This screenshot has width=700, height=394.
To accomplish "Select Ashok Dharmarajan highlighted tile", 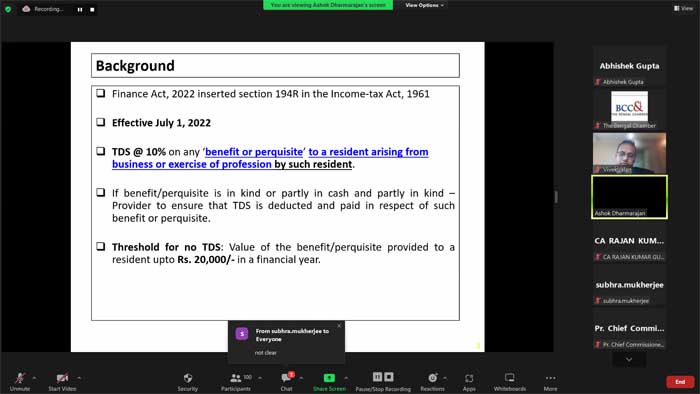I will coord(629,197).
